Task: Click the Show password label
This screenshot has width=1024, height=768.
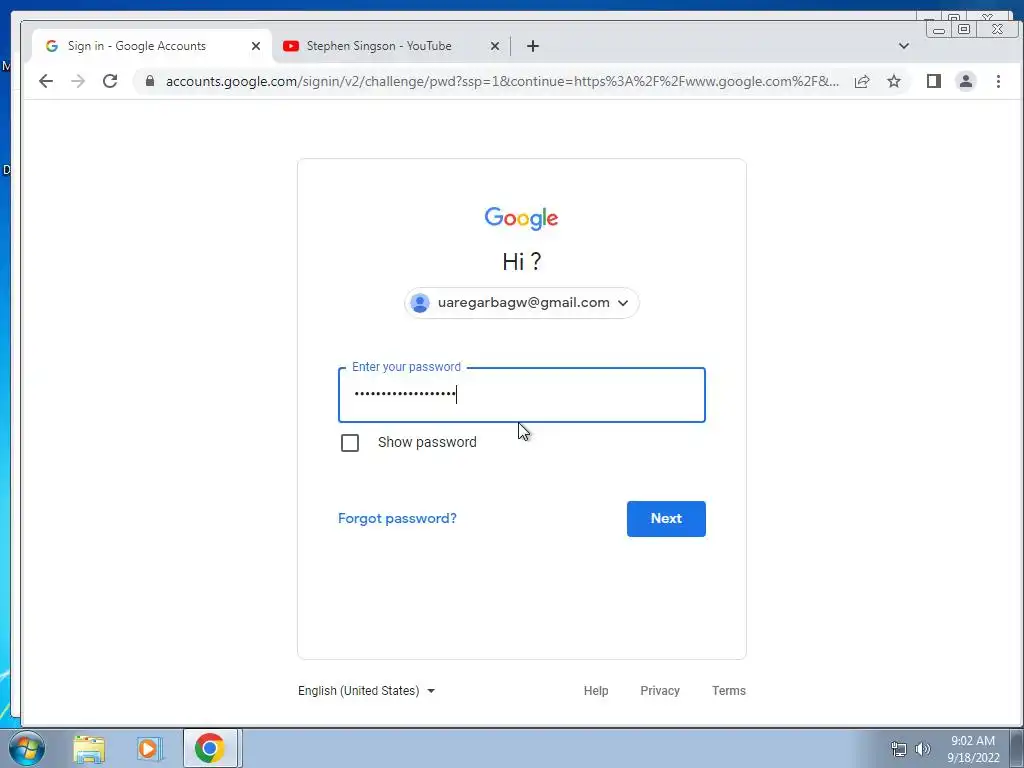Action: click(x=427, y=442)
